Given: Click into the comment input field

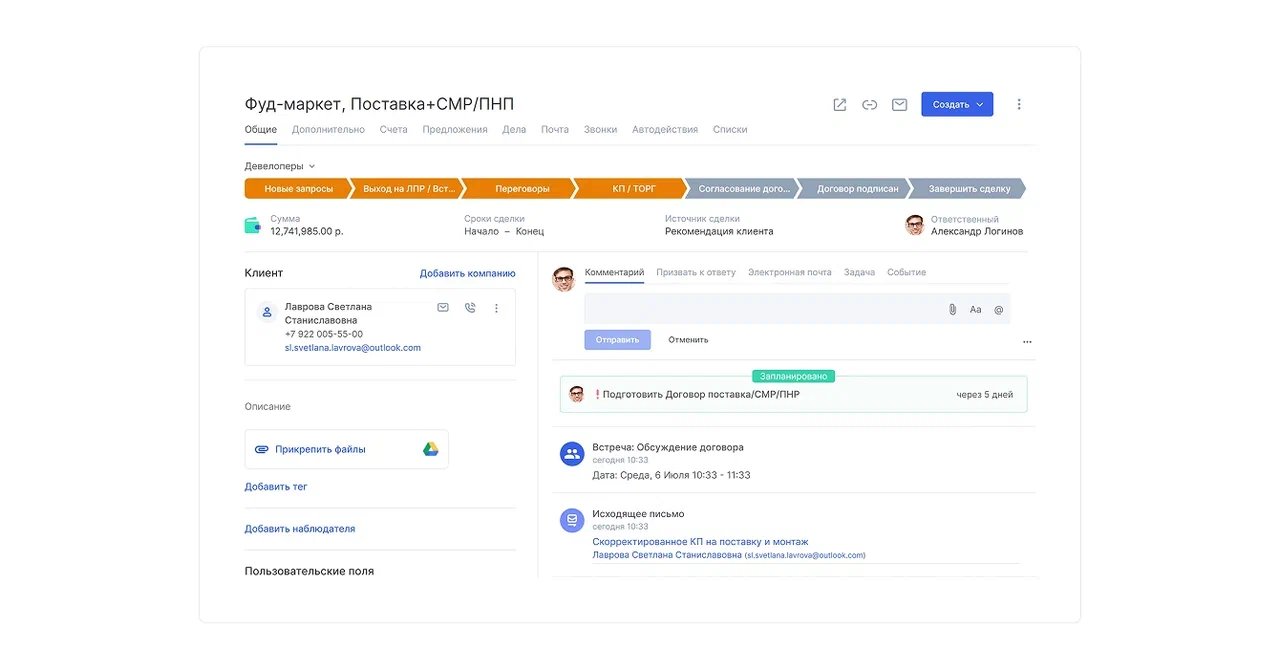Looking at the screenshot, I should click(x=760, y=309).
